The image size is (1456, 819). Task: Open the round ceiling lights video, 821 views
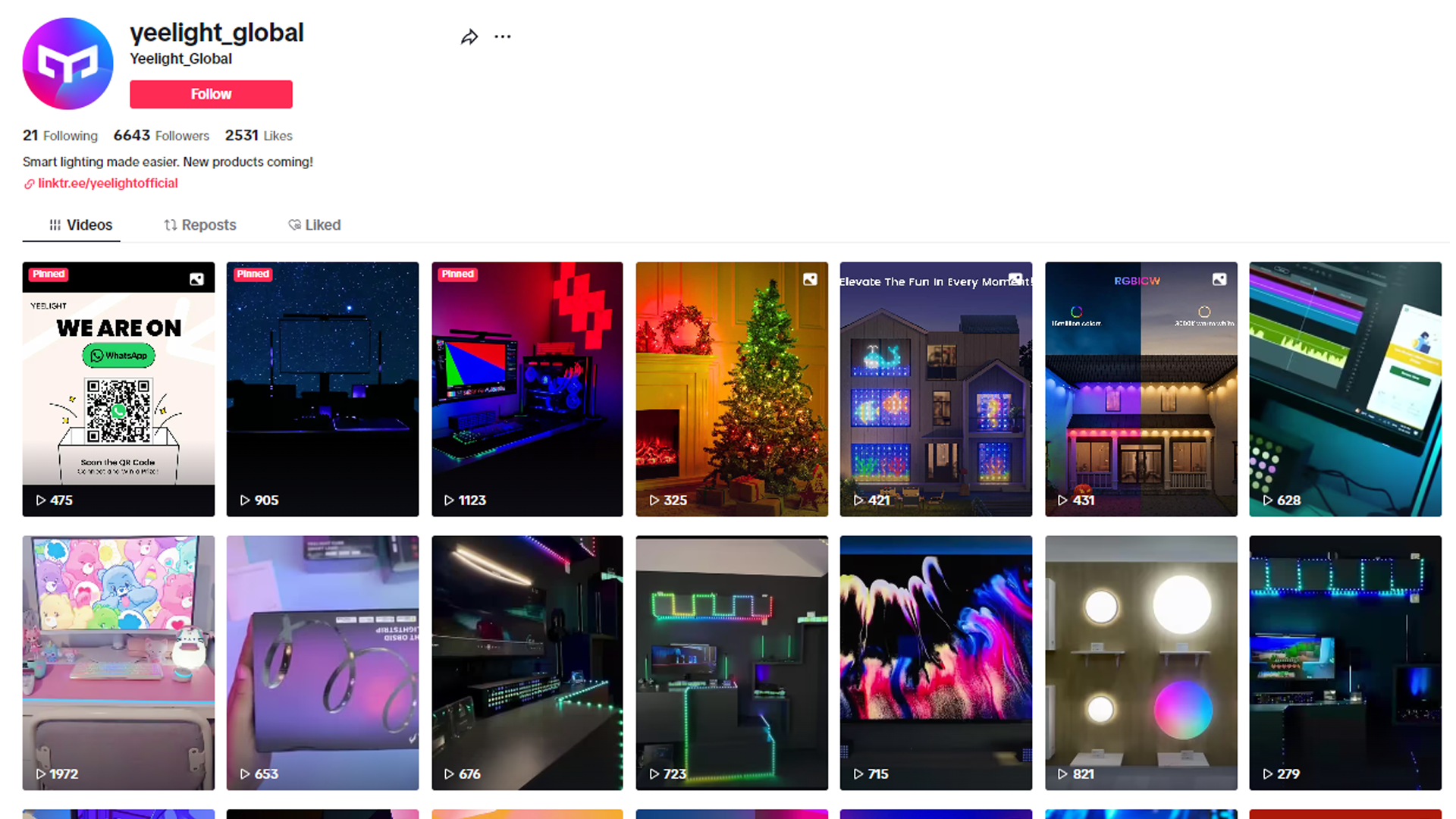click(1141, 663)
